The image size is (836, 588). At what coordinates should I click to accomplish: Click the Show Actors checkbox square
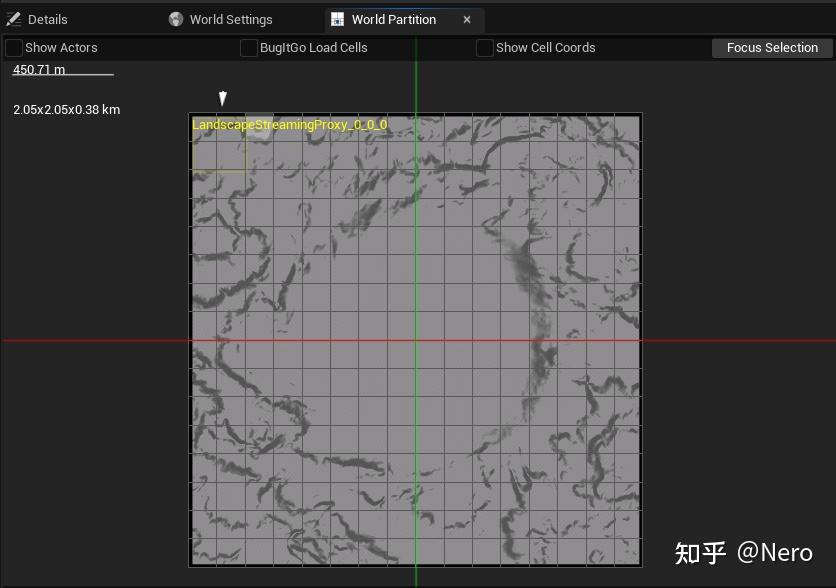(x=14, y=47)
